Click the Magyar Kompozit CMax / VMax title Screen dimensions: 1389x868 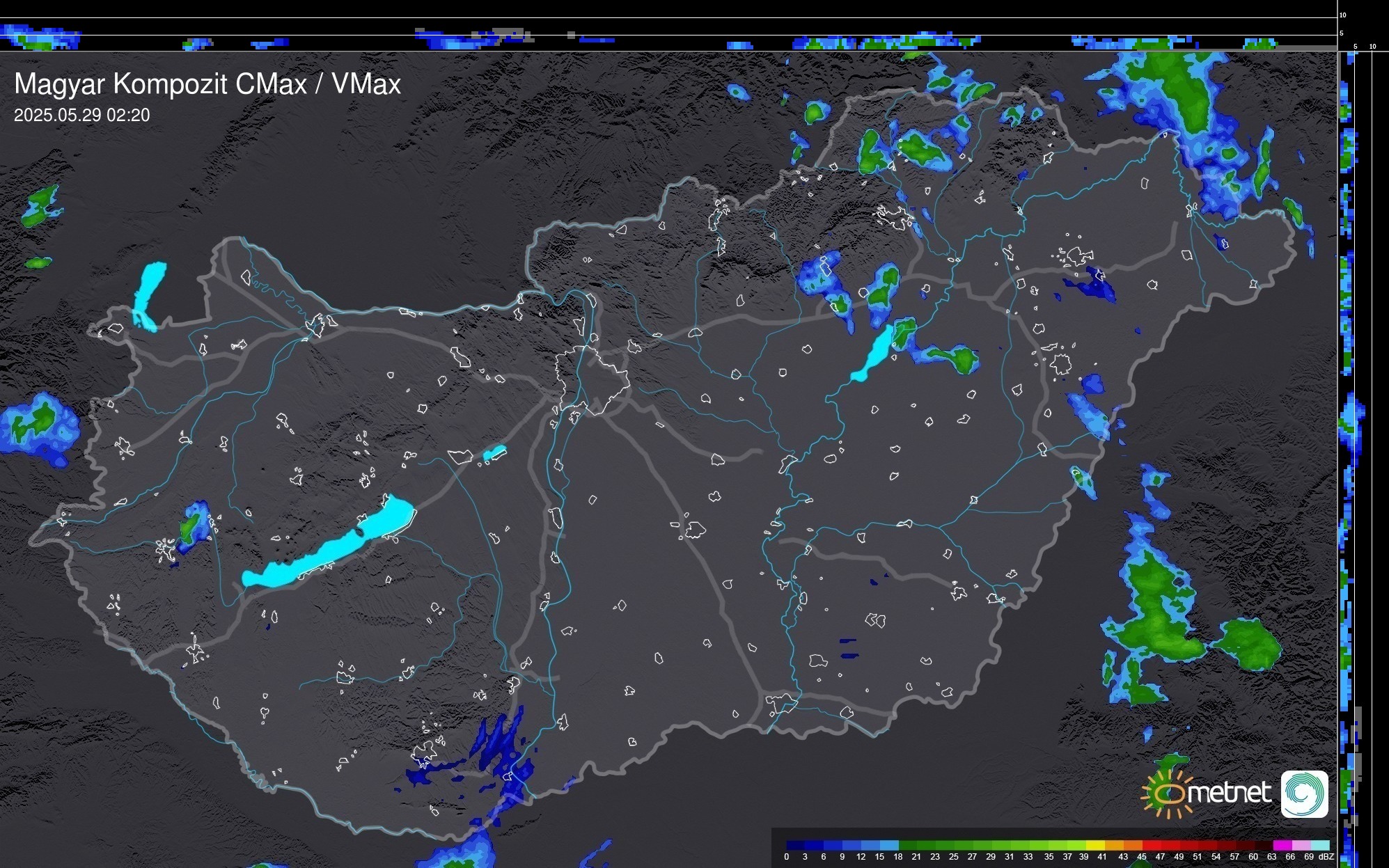(207, 84)
